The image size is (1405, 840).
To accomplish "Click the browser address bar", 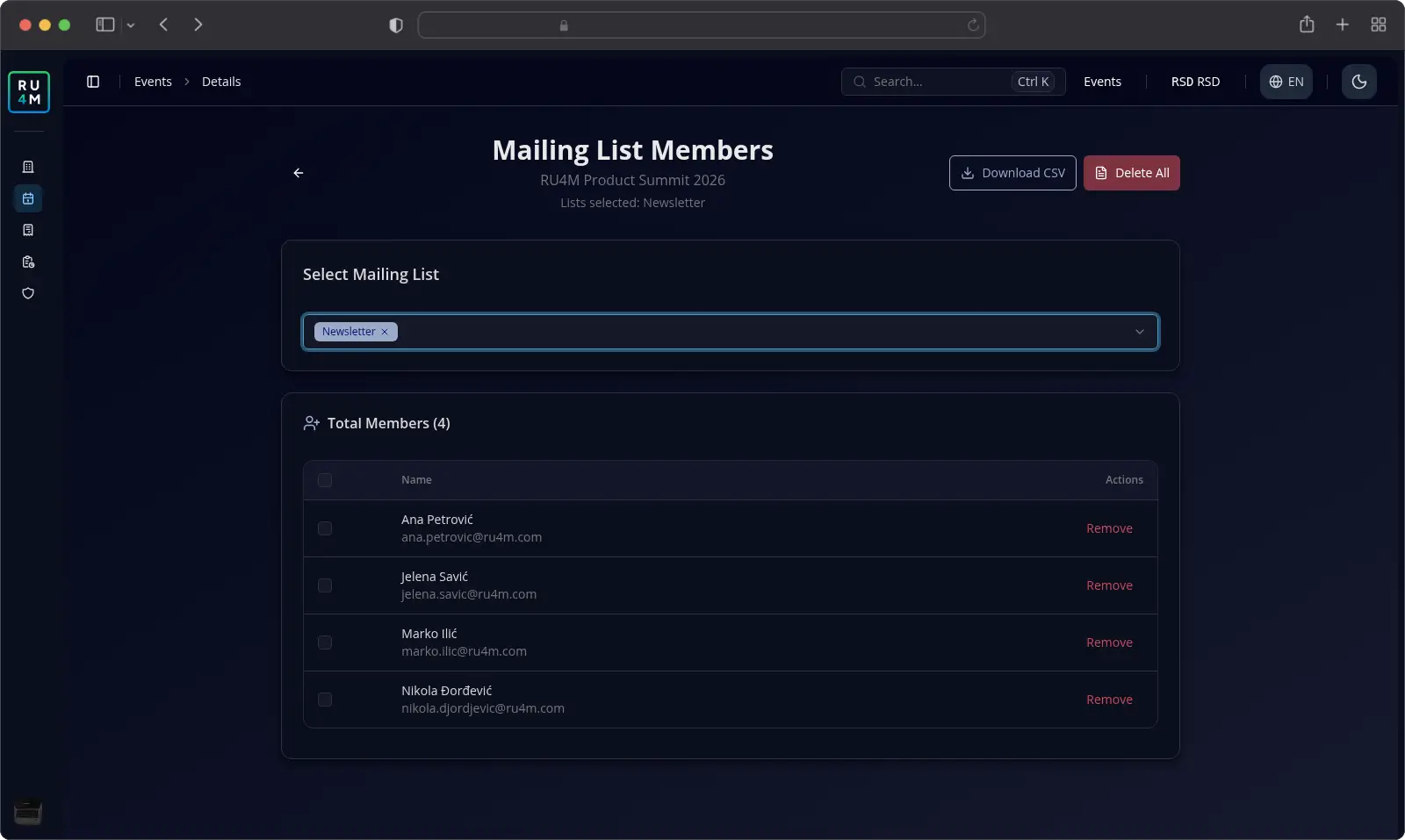I will click(x=702, y=25).
